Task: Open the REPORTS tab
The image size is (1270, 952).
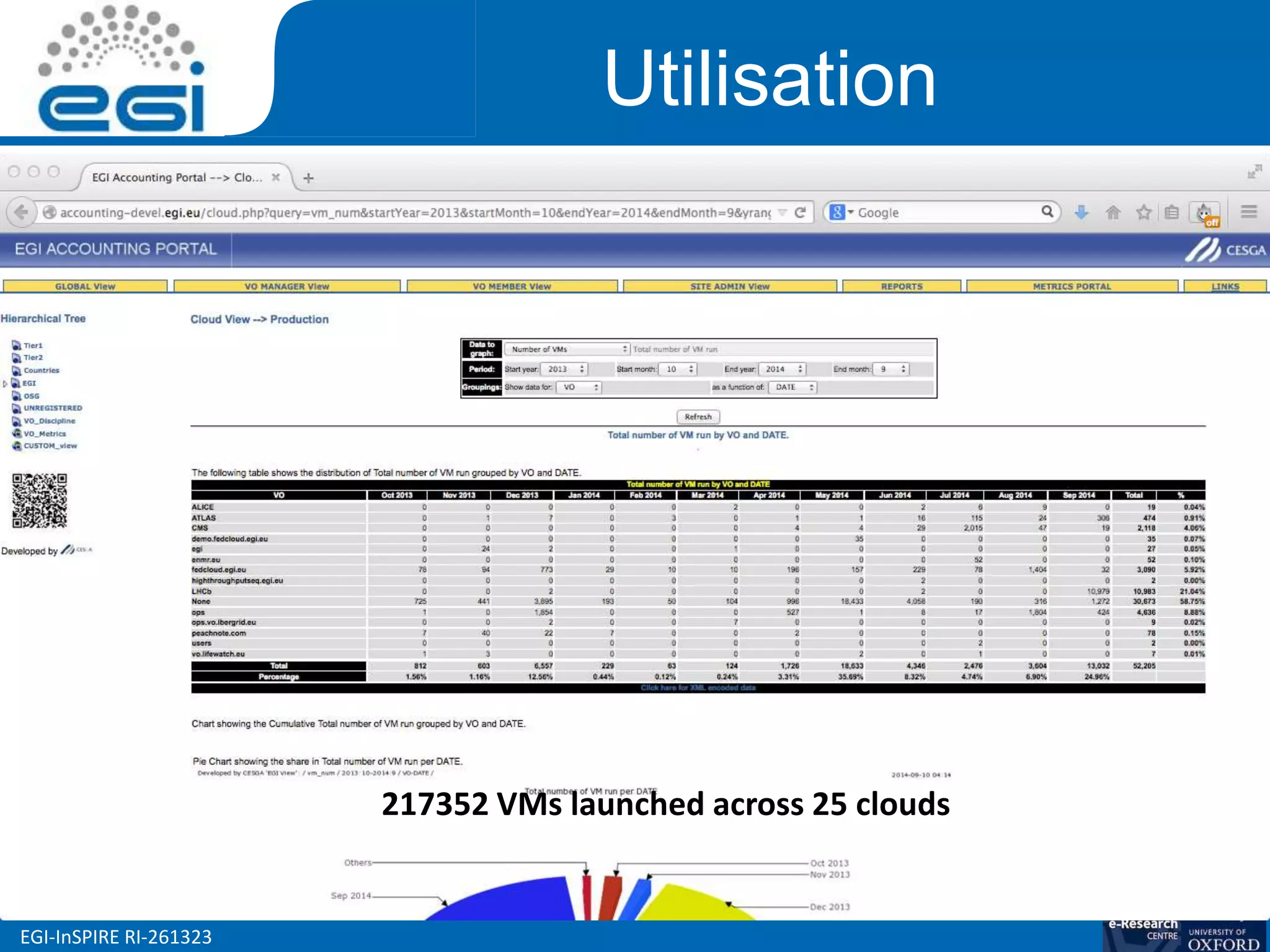Action: 902,286
